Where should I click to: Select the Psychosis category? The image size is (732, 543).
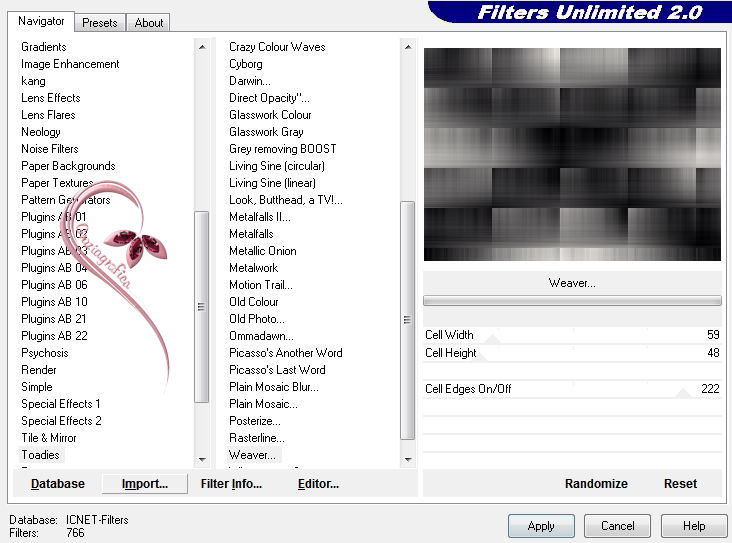coord(44,353)
